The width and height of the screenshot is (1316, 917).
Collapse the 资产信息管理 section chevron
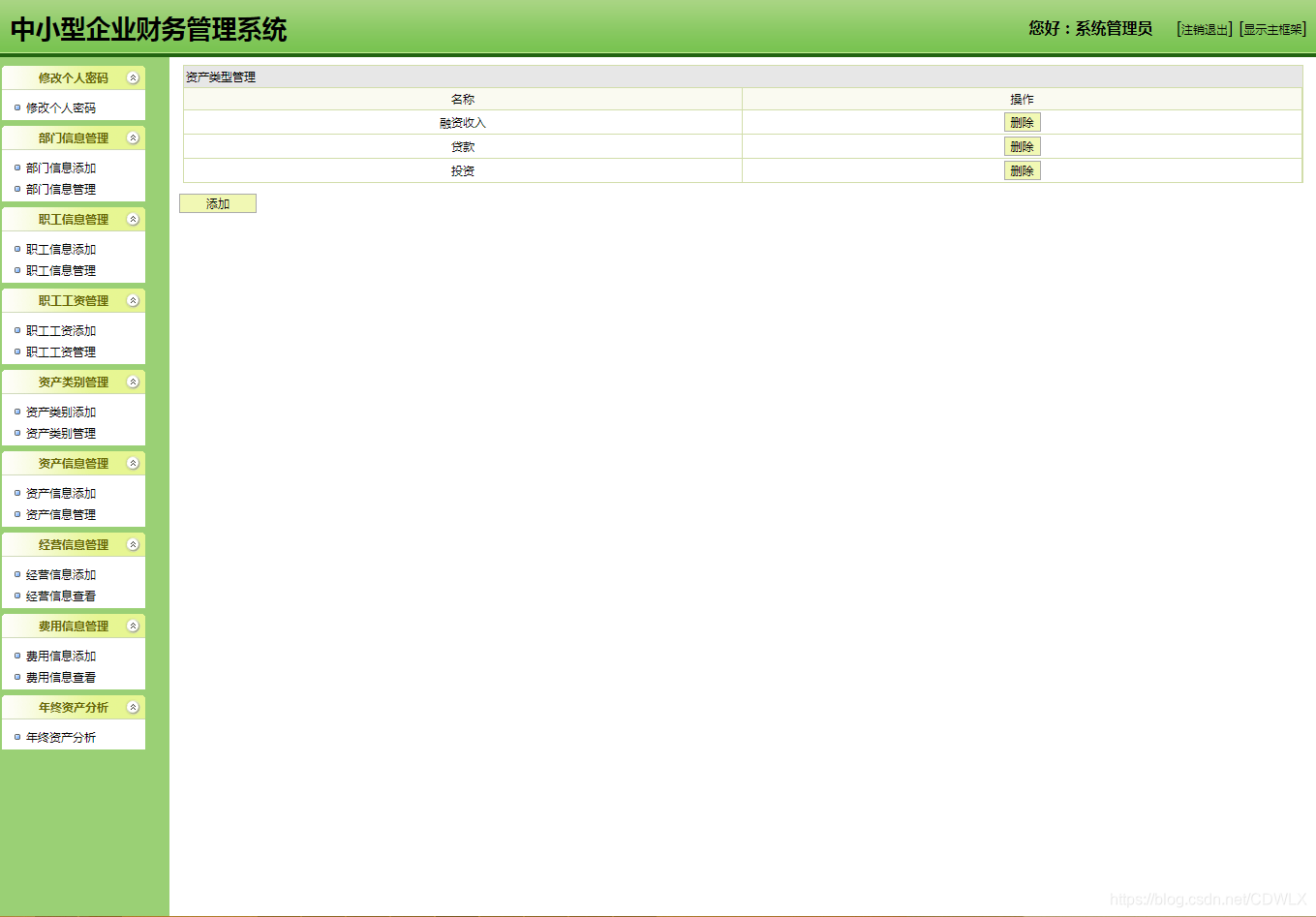tap(134, 464)
